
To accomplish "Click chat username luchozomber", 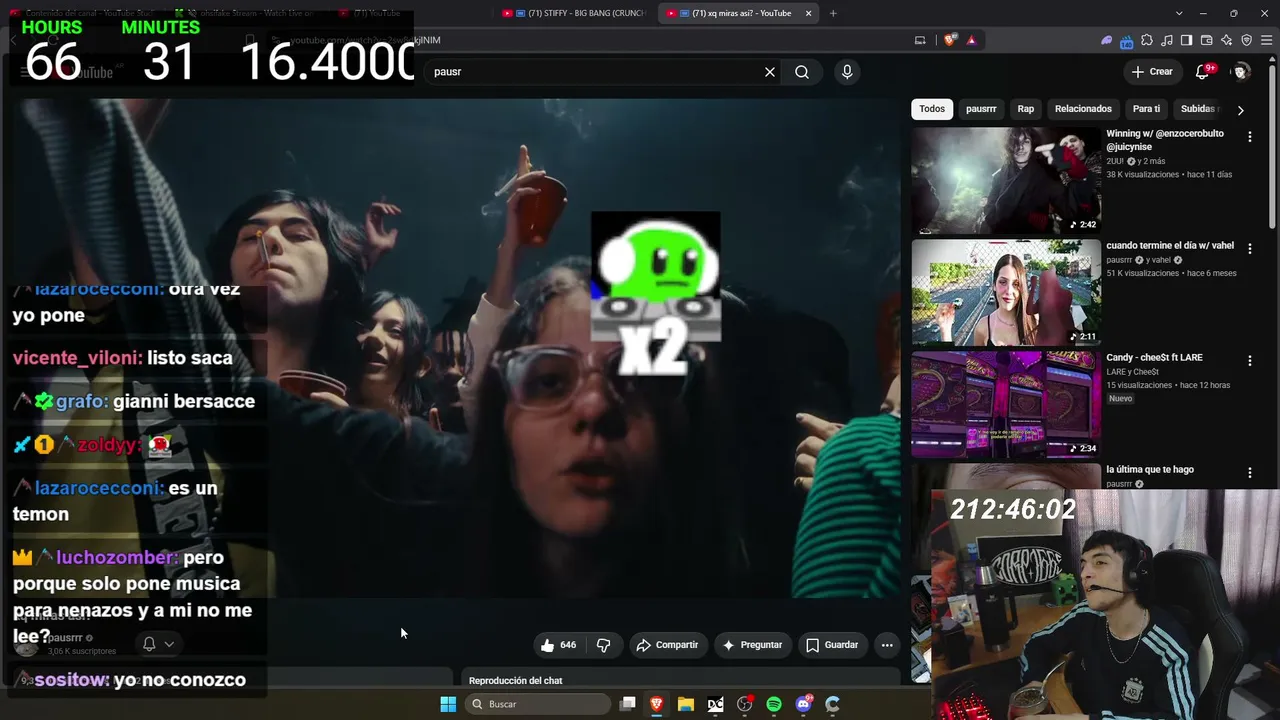I will 117,558.
